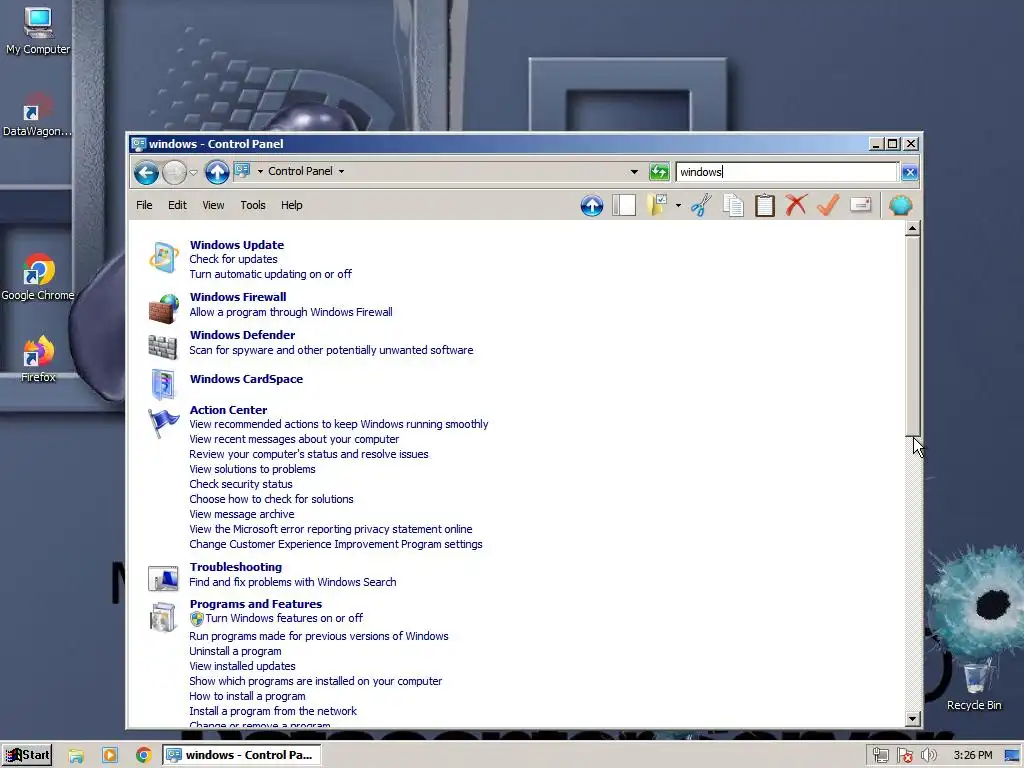This screenshot has height=768, width=1024.
Task: Click the green Refresh button
Action: [659, 172]
